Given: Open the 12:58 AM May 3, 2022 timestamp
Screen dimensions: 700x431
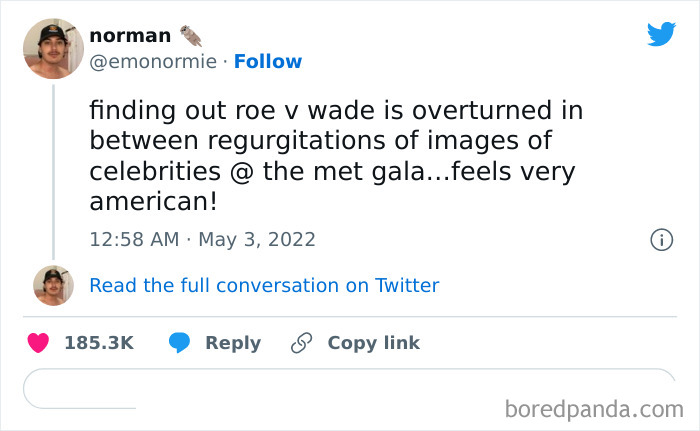Looking at the screenshot, I should coord(202,240).
